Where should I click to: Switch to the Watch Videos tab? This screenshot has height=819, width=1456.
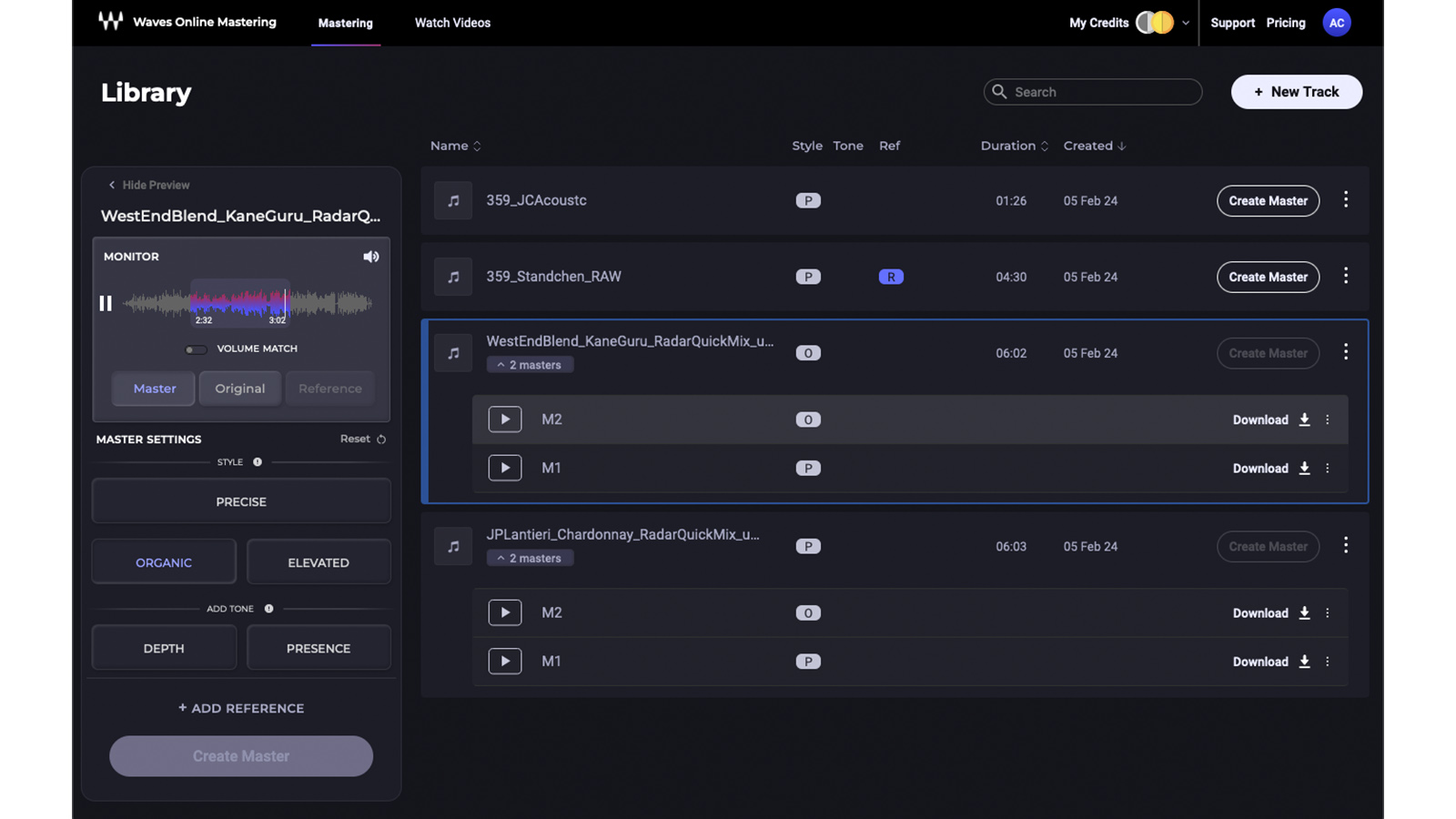tap(452, 23)
